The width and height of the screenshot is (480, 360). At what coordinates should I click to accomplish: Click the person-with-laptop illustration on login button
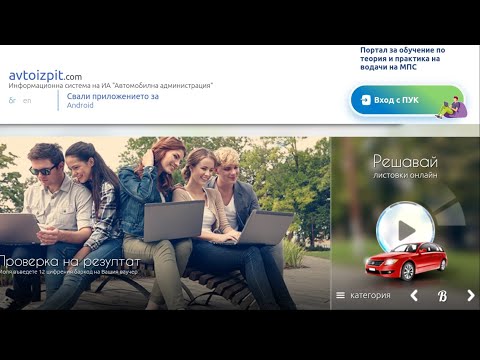point(451,107)
